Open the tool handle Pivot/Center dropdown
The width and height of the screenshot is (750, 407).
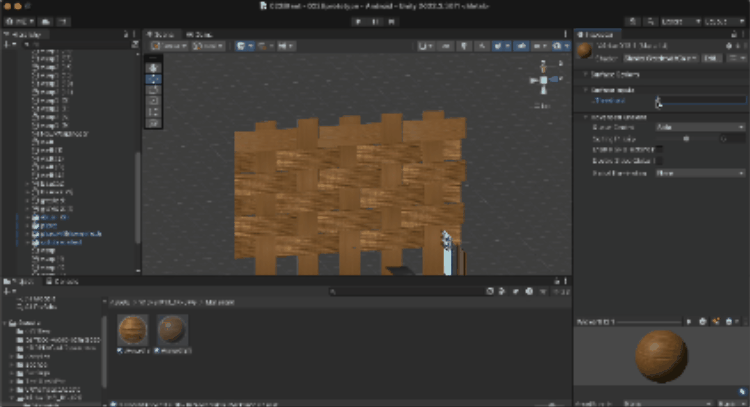tap(170, 46)
